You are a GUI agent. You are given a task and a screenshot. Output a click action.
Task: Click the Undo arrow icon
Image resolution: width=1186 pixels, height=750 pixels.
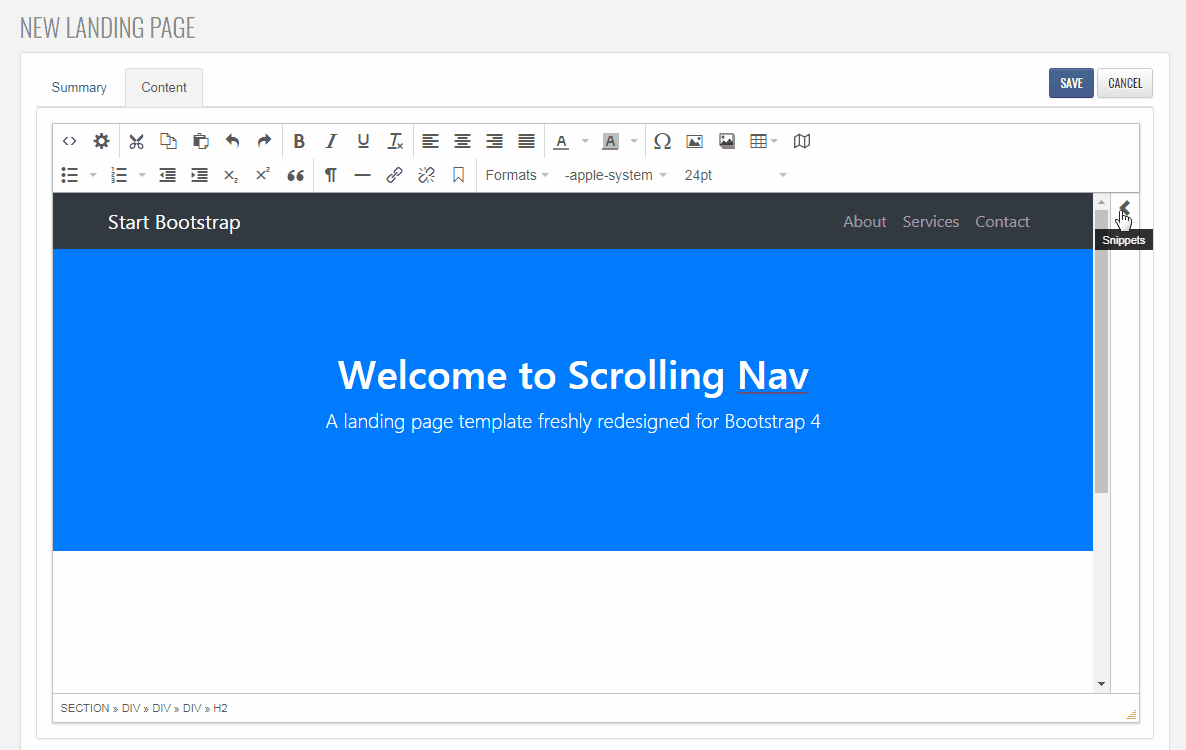click(x=232, y=141)
